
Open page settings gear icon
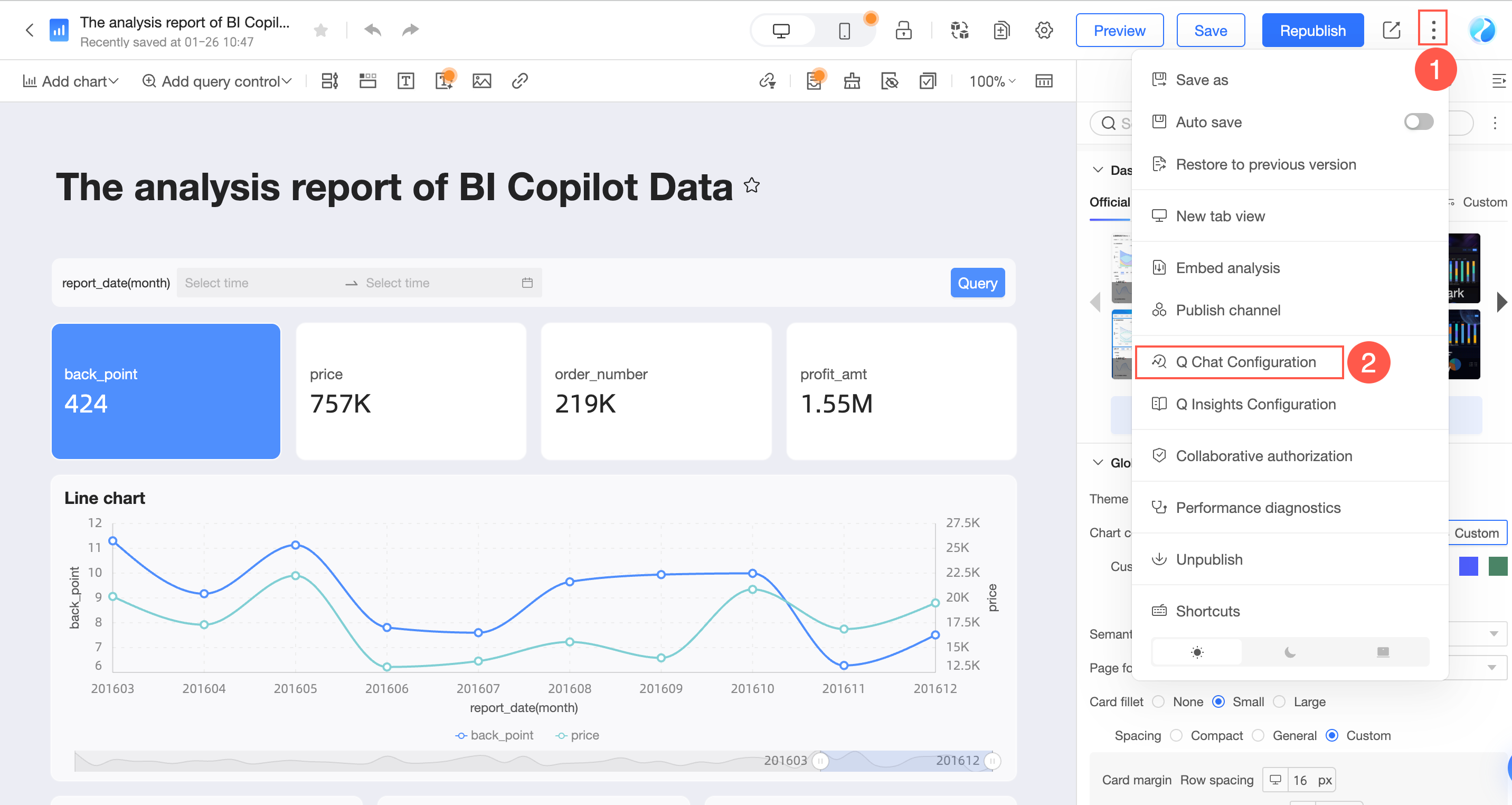pos(1044,30)
